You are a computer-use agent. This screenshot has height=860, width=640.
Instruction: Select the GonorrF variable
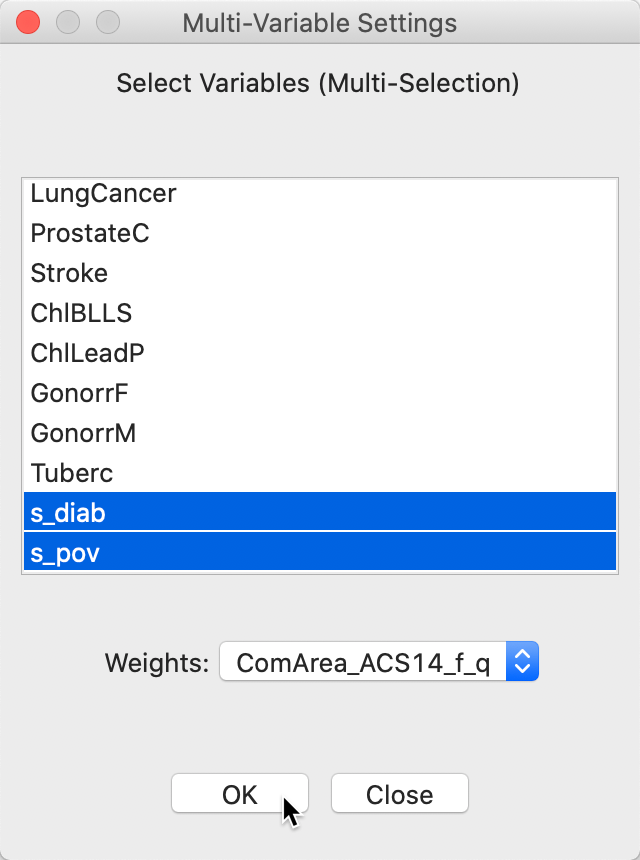(79, 393)
